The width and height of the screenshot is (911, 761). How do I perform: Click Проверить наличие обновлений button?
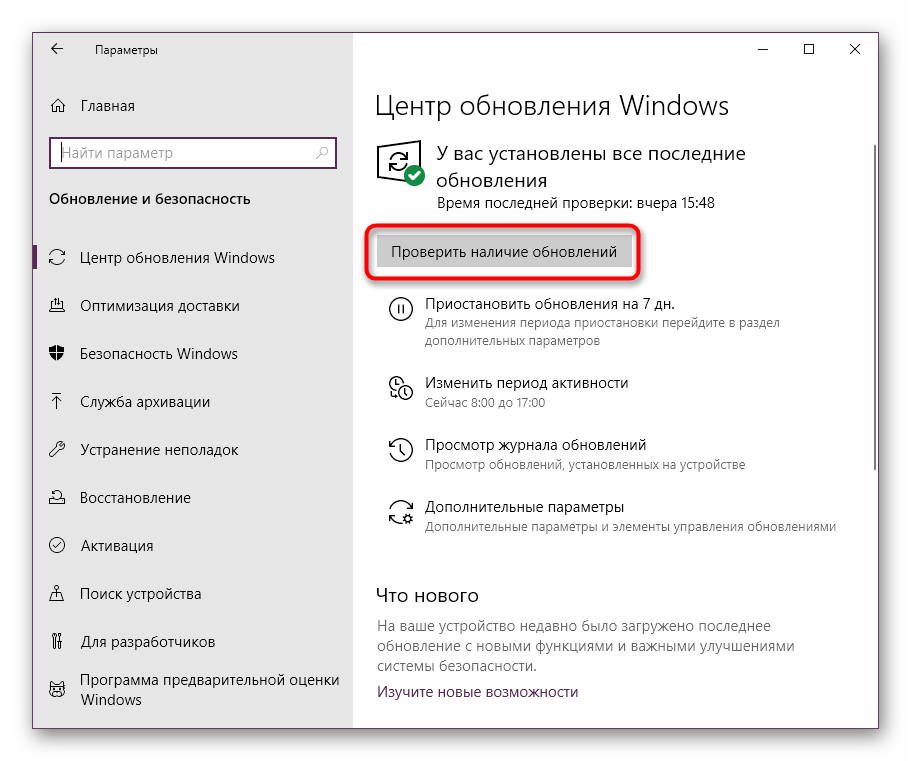coord(504,252)
